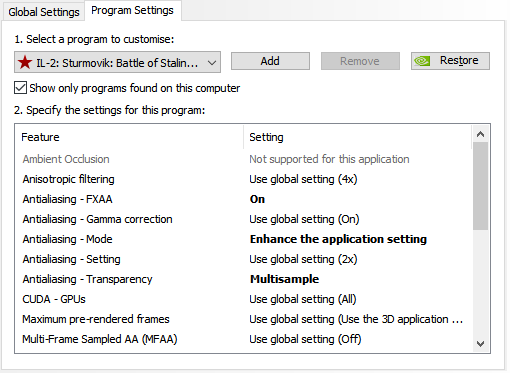This screenshot has height=373, width=510.
Task: Open CUDA 'Use global setting (All)' value
Action: point(303,299)
